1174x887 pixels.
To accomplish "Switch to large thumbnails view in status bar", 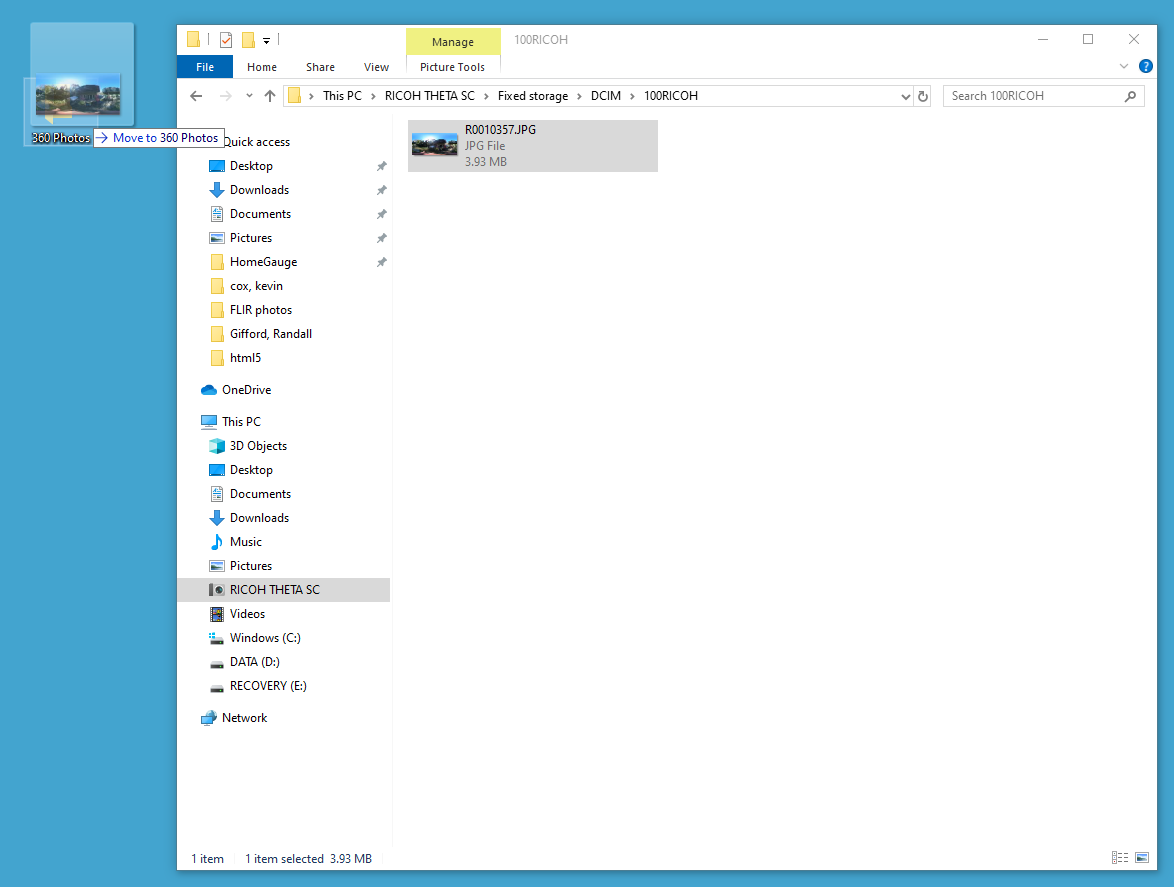I will point(1141,858).
